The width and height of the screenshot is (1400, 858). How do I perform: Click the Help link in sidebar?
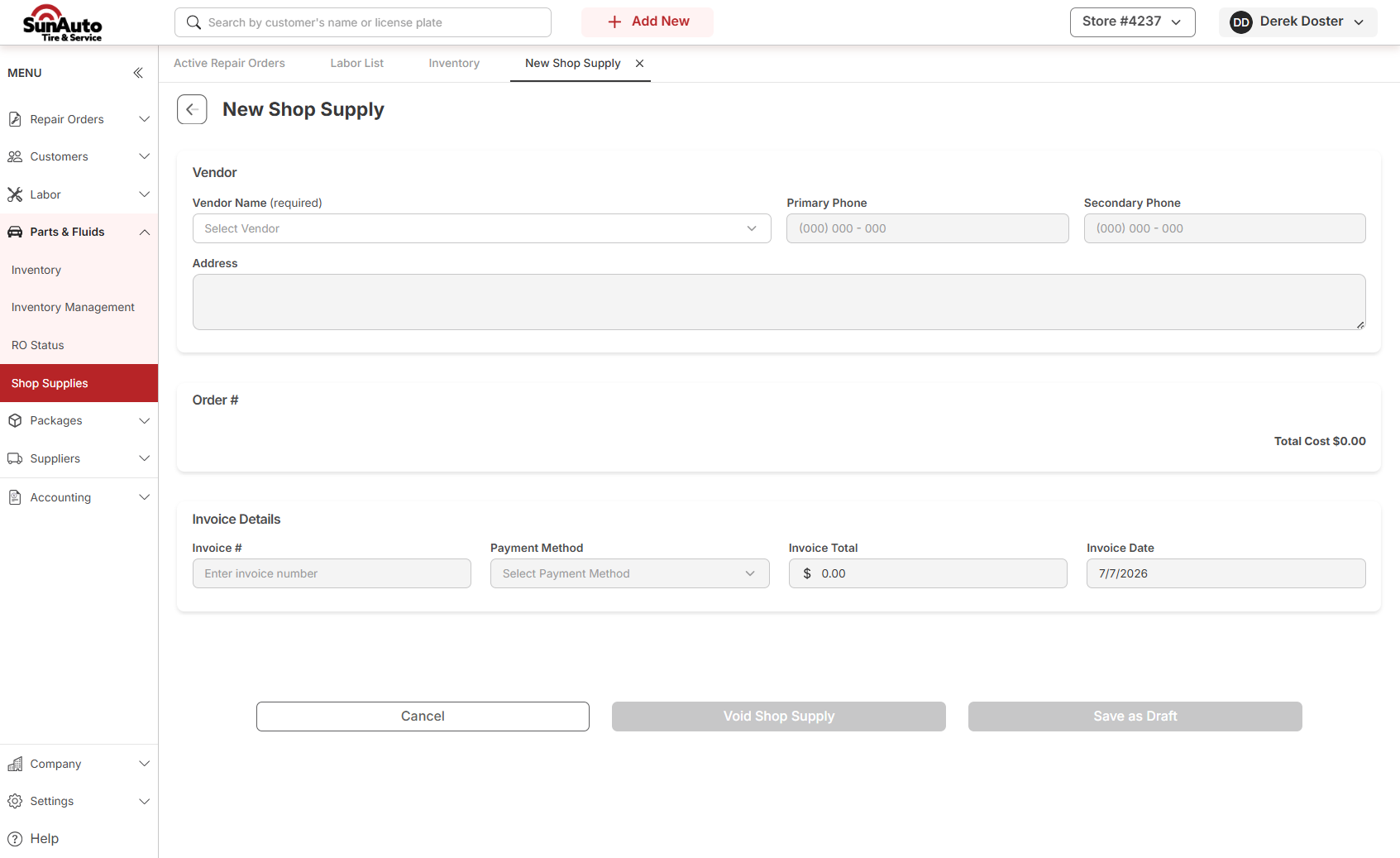[x=45, y=839]
